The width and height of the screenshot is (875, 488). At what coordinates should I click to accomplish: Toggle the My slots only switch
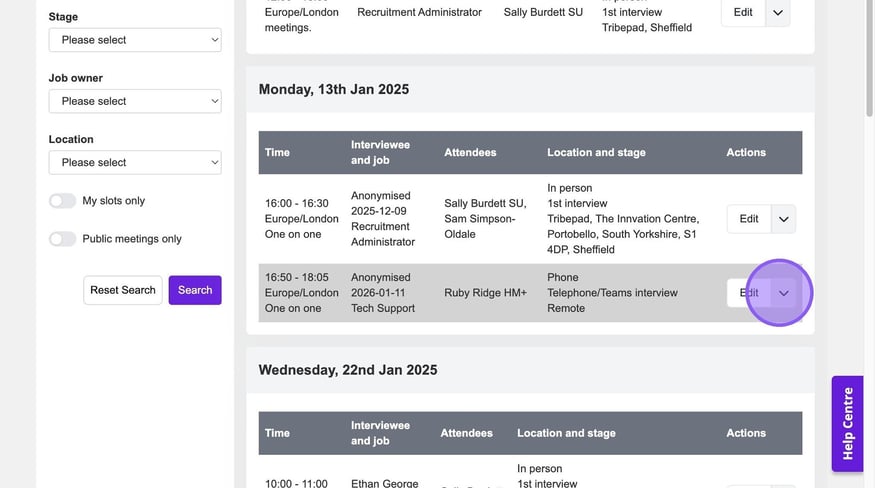[63, 201]
